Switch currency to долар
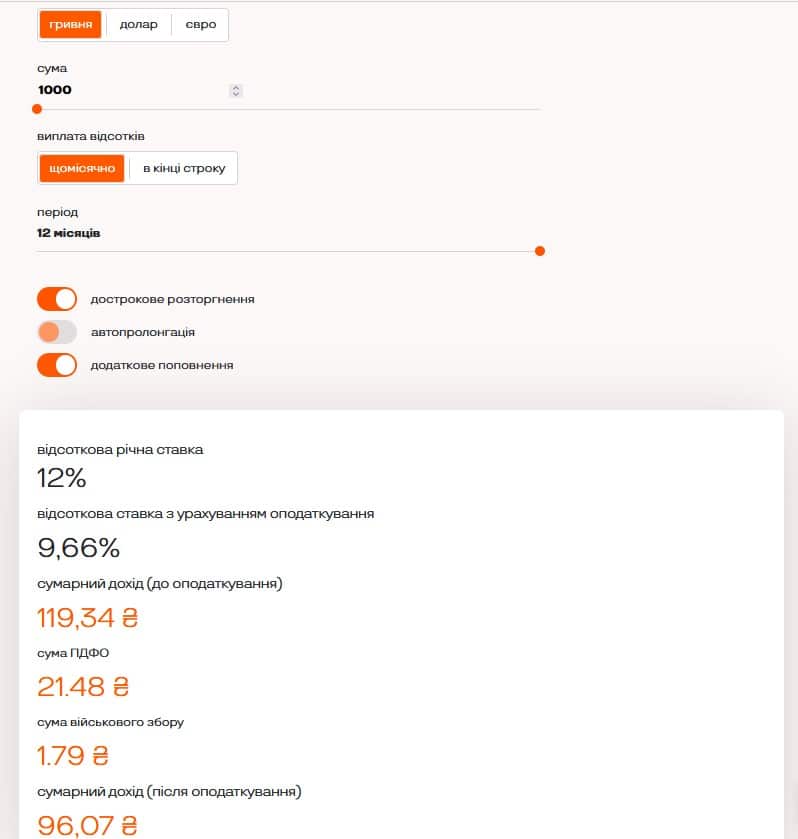Screen dimensions: 798x839 pos(139,25)
